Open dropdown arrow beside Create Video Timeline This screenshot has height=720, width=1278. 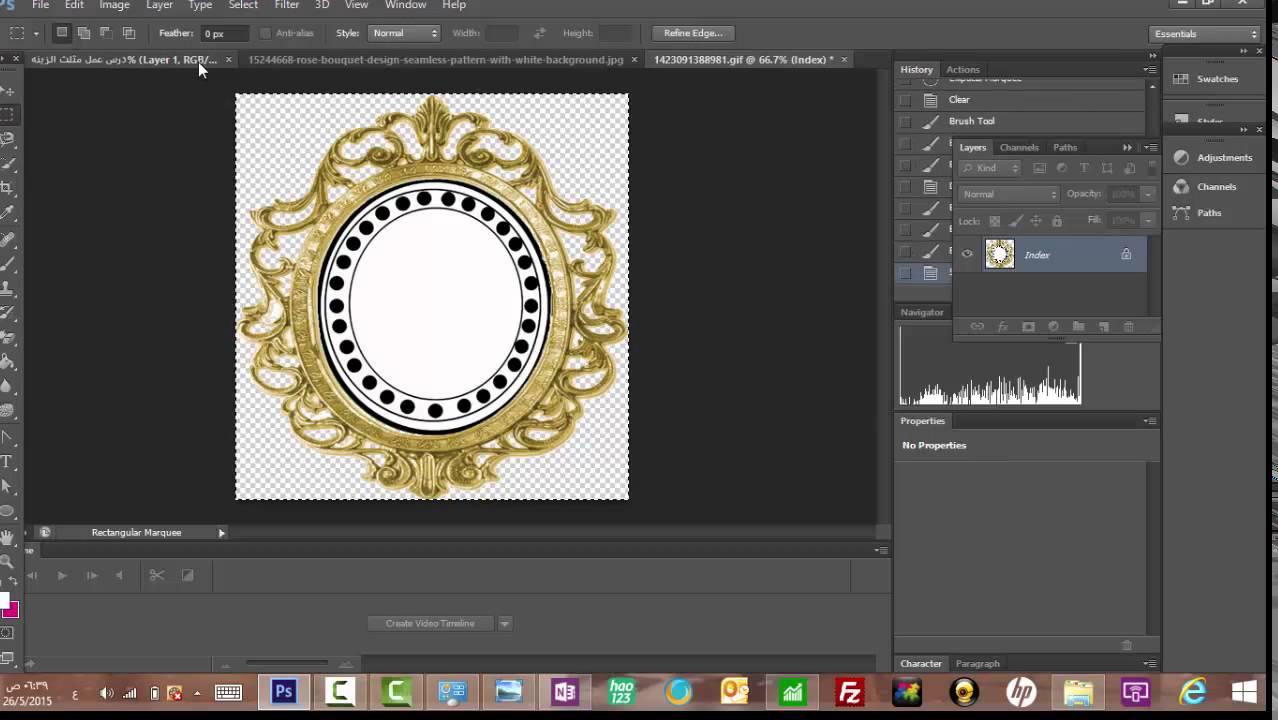tap(504, 623)
